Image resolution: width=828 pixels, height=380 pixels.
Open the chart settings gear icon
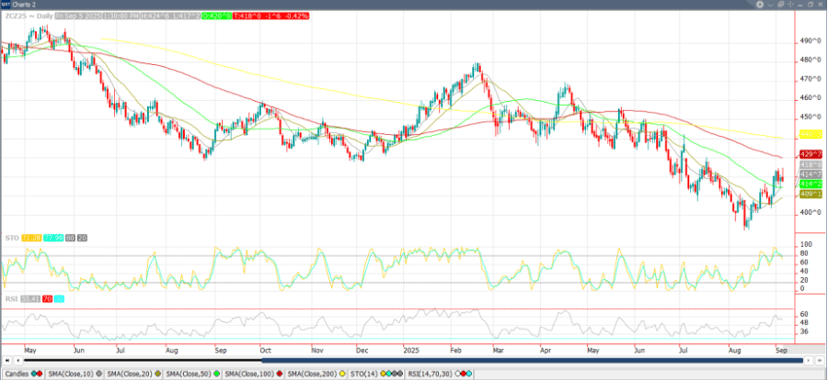click(x=760, y=4)
